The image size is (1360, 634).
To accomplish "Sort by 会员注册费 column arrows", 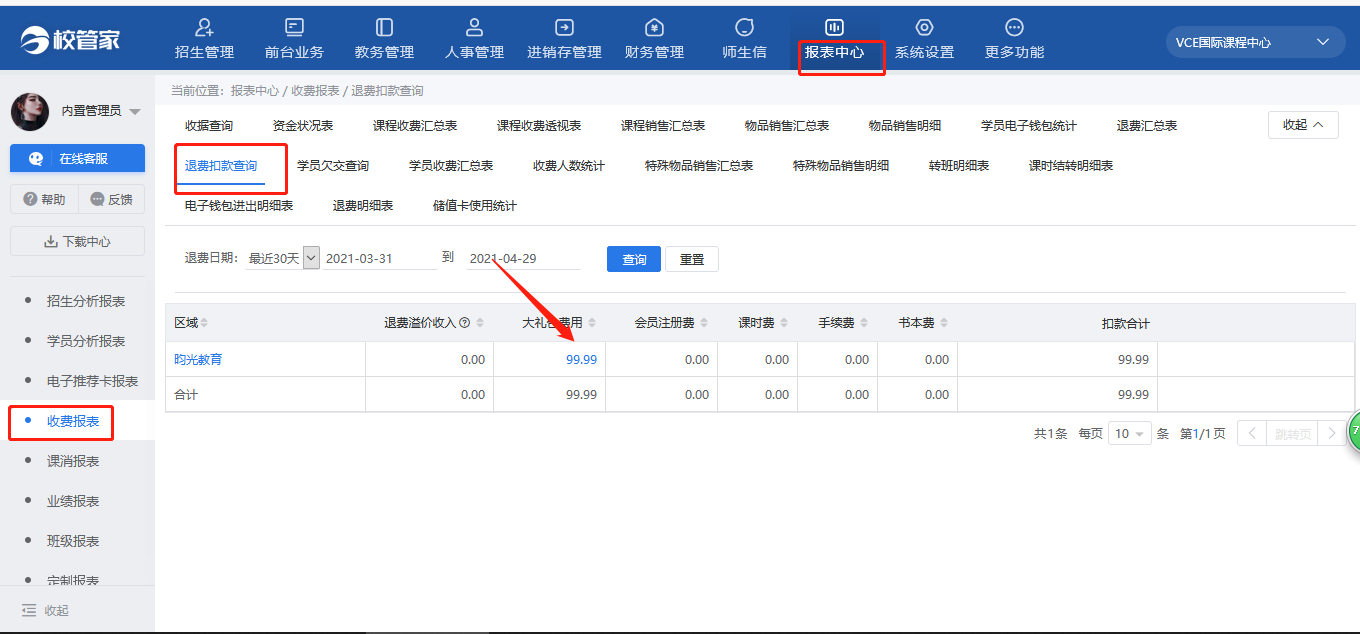I will (x=704, y=323).
